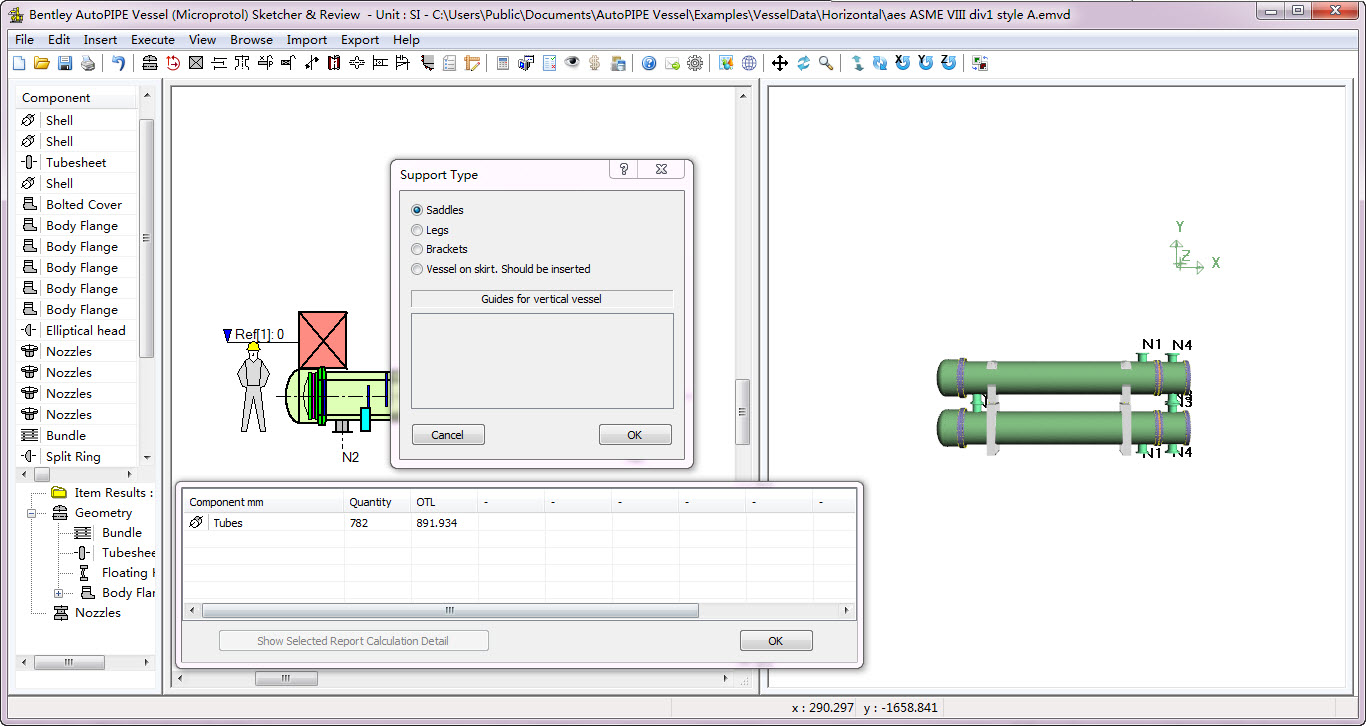1366x726 pixels.
Task: Click the globe toolbar icon
Action: [x=749, y=63]
